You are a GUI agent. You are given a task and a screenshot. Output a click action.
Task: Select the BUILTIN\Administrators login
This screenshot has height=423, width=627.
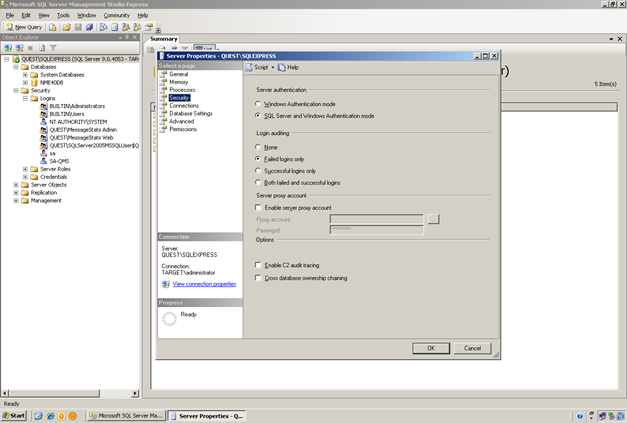coord(77,106)
